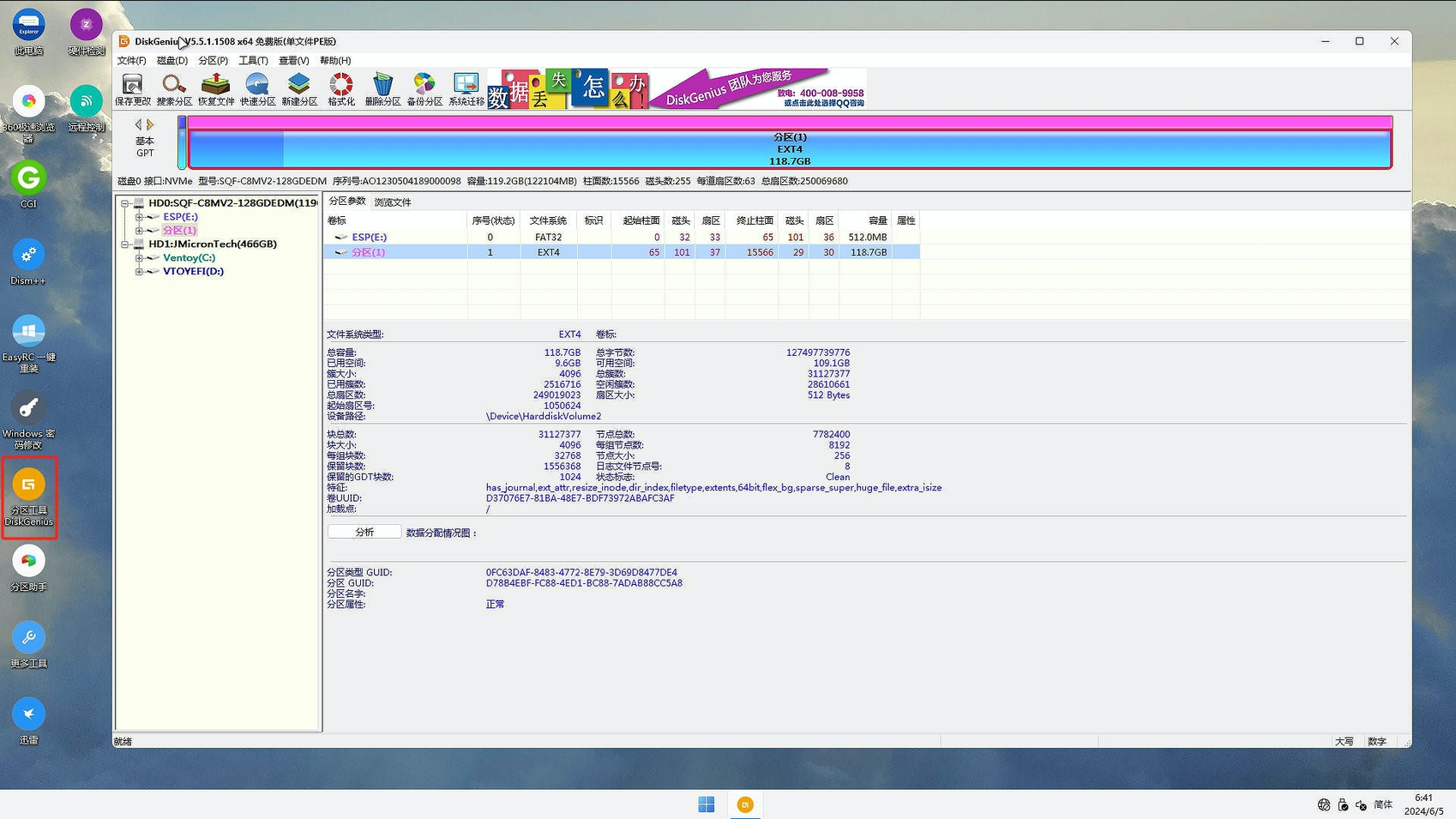Collapse the HD0:SQF-C8MV2 disk tree node
The height and width of the screenshot is (819, 1456).
[x=125, y=203]
